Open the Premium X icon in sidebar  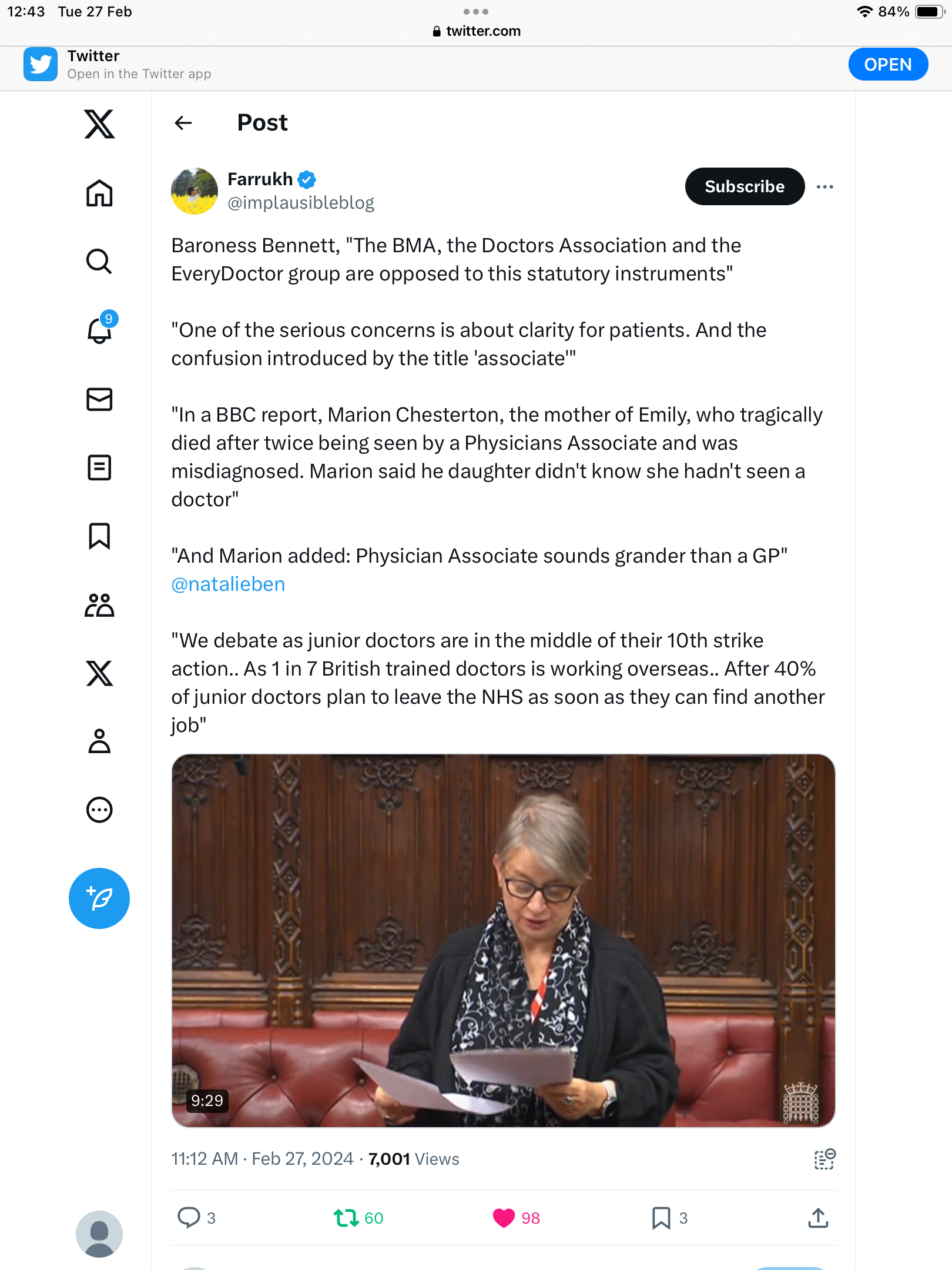pos(99,673)
